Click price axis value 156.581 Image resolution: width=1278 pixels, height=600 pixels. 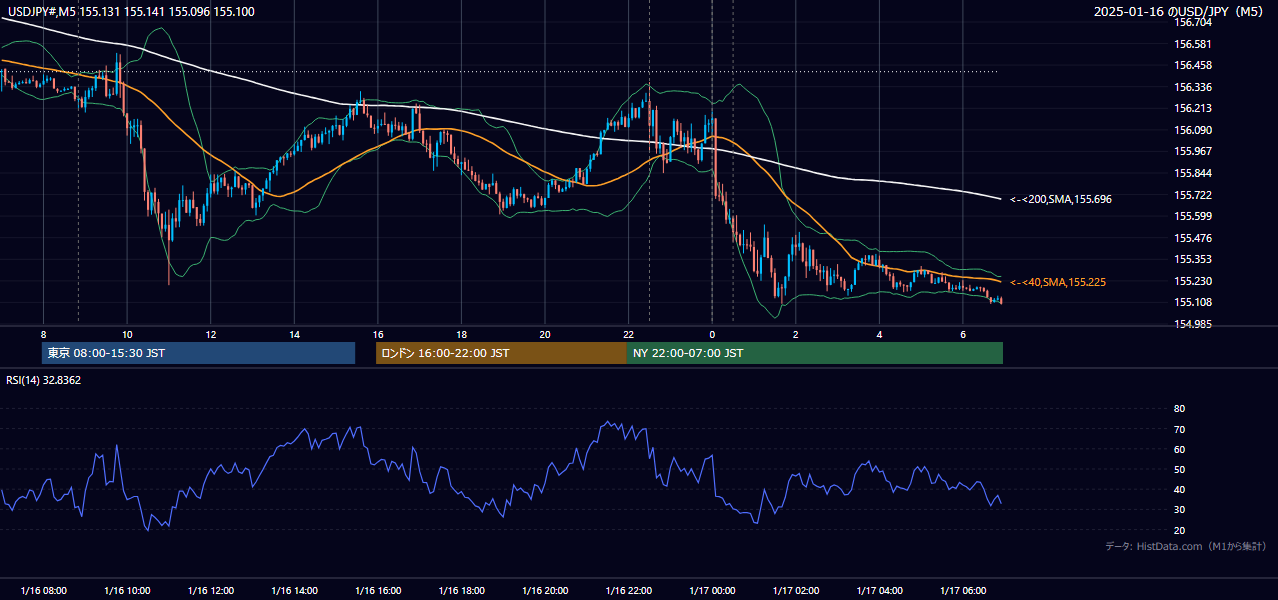[x=1192, y=44]
